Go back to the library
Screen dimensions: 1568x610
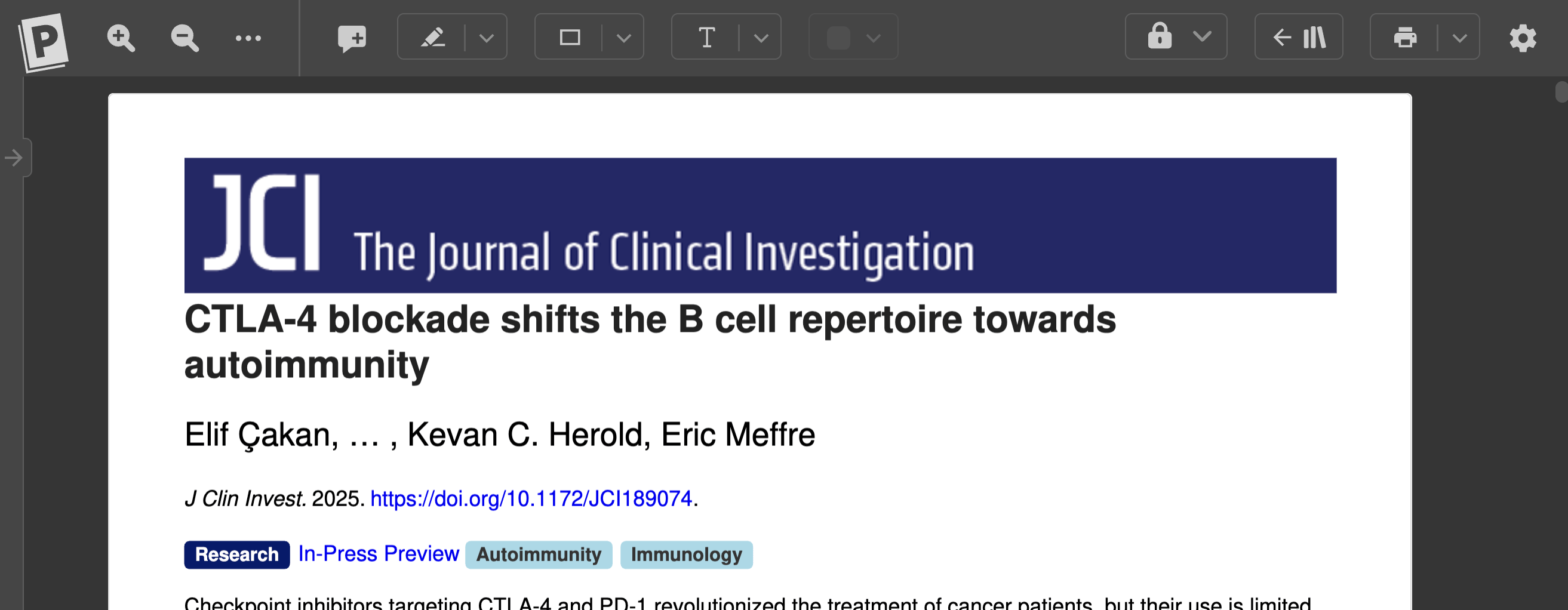point(1298,38)
